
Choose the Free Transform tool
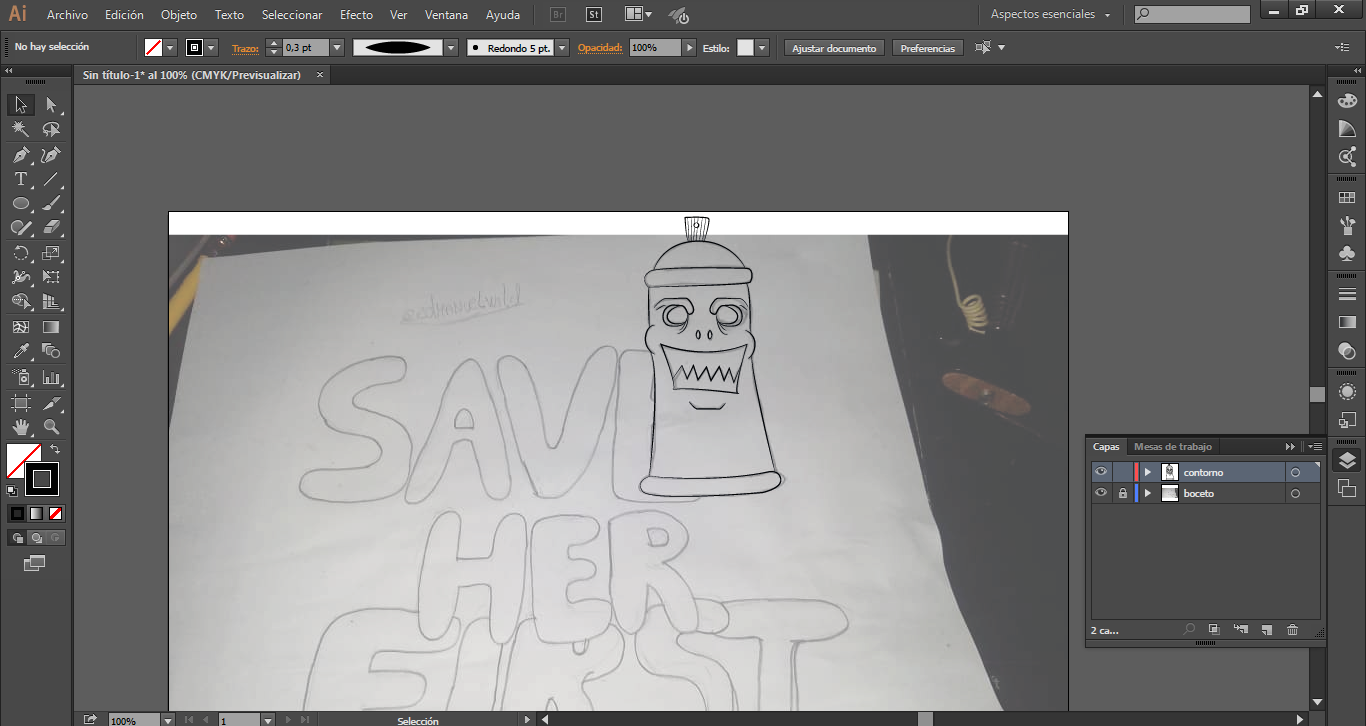[x=51, y=277]
